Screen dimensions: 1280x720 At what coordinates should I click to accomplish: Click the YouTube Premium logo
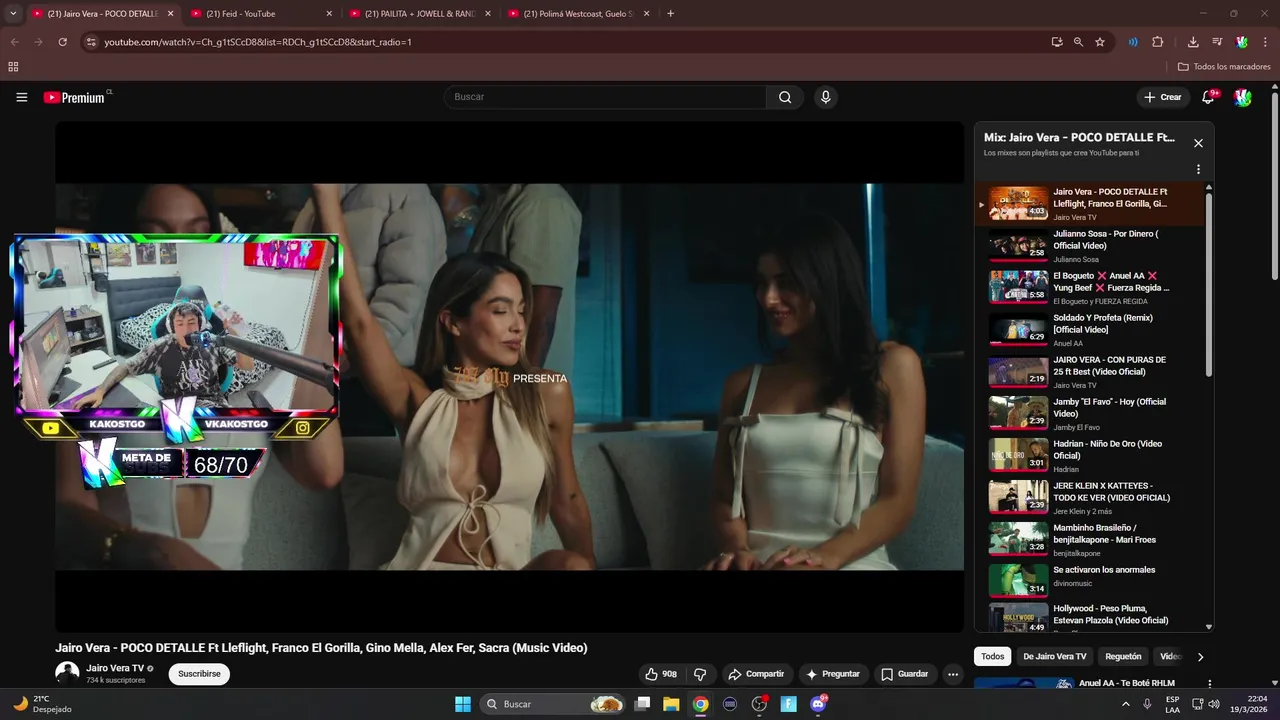coord(77,97)
